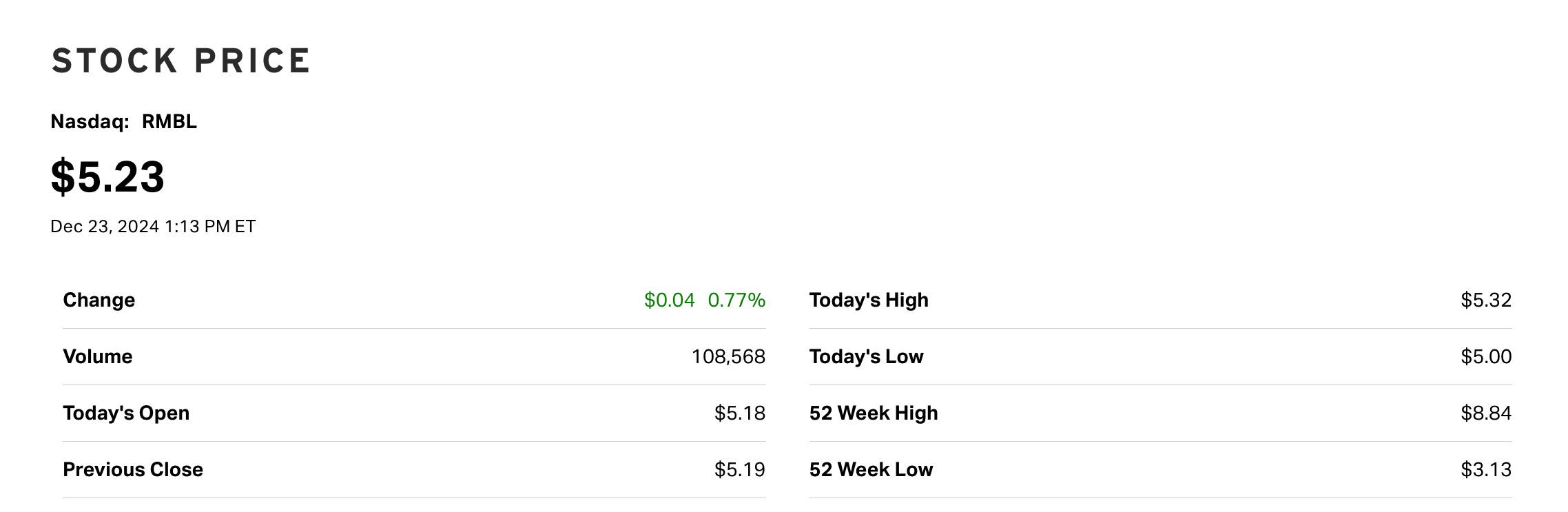Image resolution: width=1568 pixels, height=512 pixels.
Task: Select the volume figure 108,568
Action: click(x=728, y=357)
